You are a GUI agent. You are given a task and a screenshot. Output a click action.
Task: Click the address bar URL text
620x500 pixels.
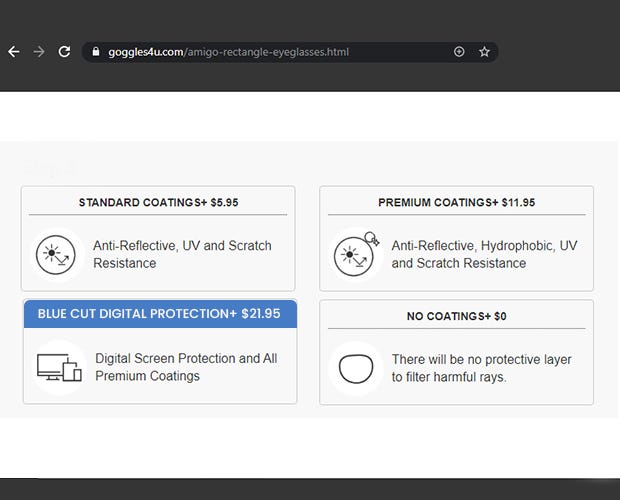click(x=228, y=52)
